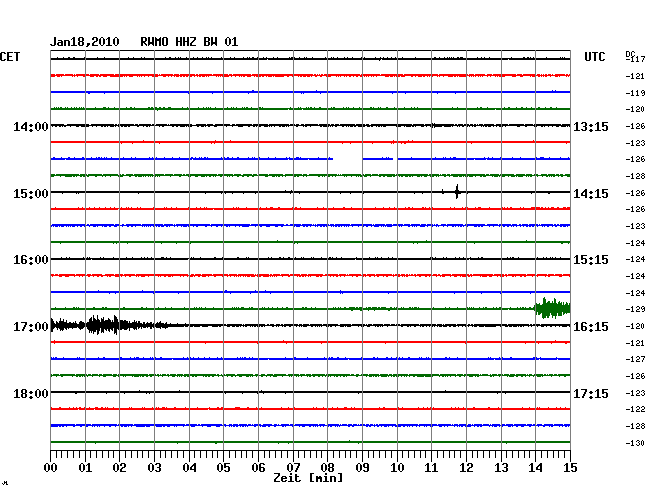Click the DC offset value -129
650x494 pixels.
tap(635, 309)
